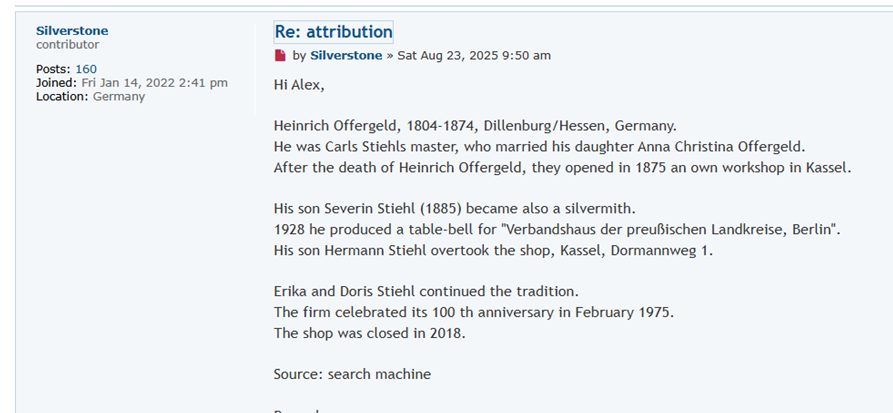Screen dimensions: 893x413
Task: Click "The shop was closed in 2018."
Action: tap(370, 333)
